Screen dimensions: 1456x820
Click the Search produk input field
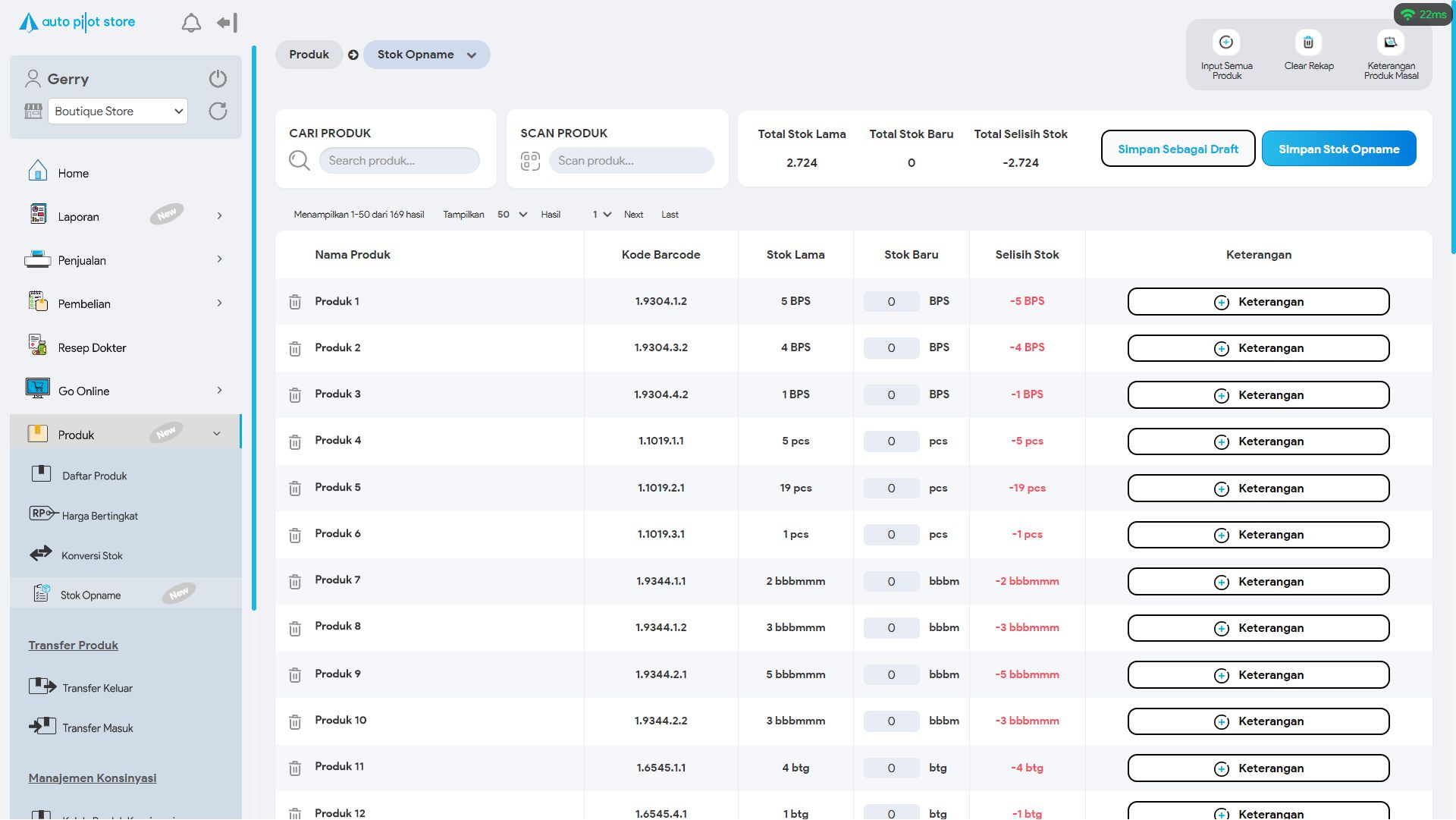point(399,161)
